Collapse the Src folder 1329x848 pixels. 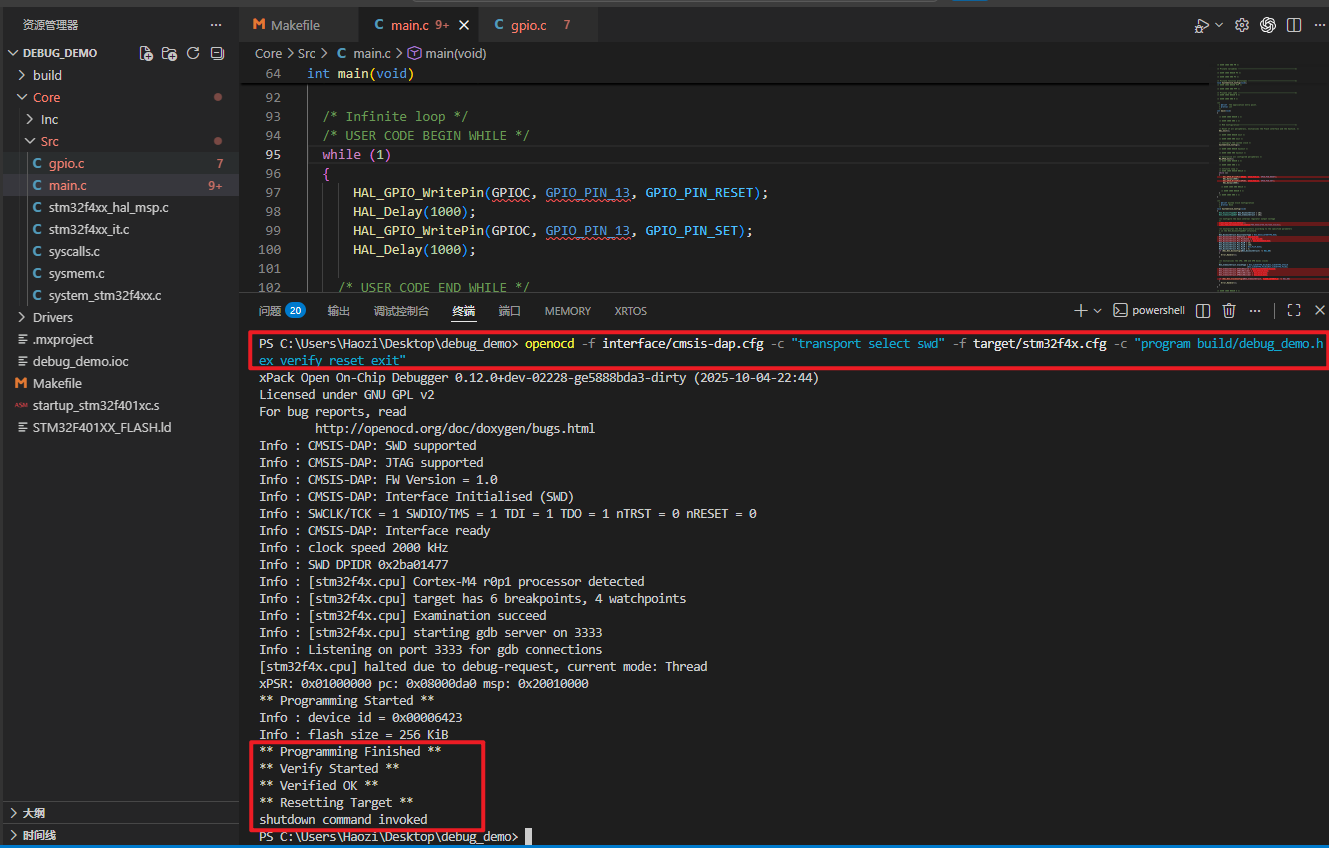pos(50,141)
